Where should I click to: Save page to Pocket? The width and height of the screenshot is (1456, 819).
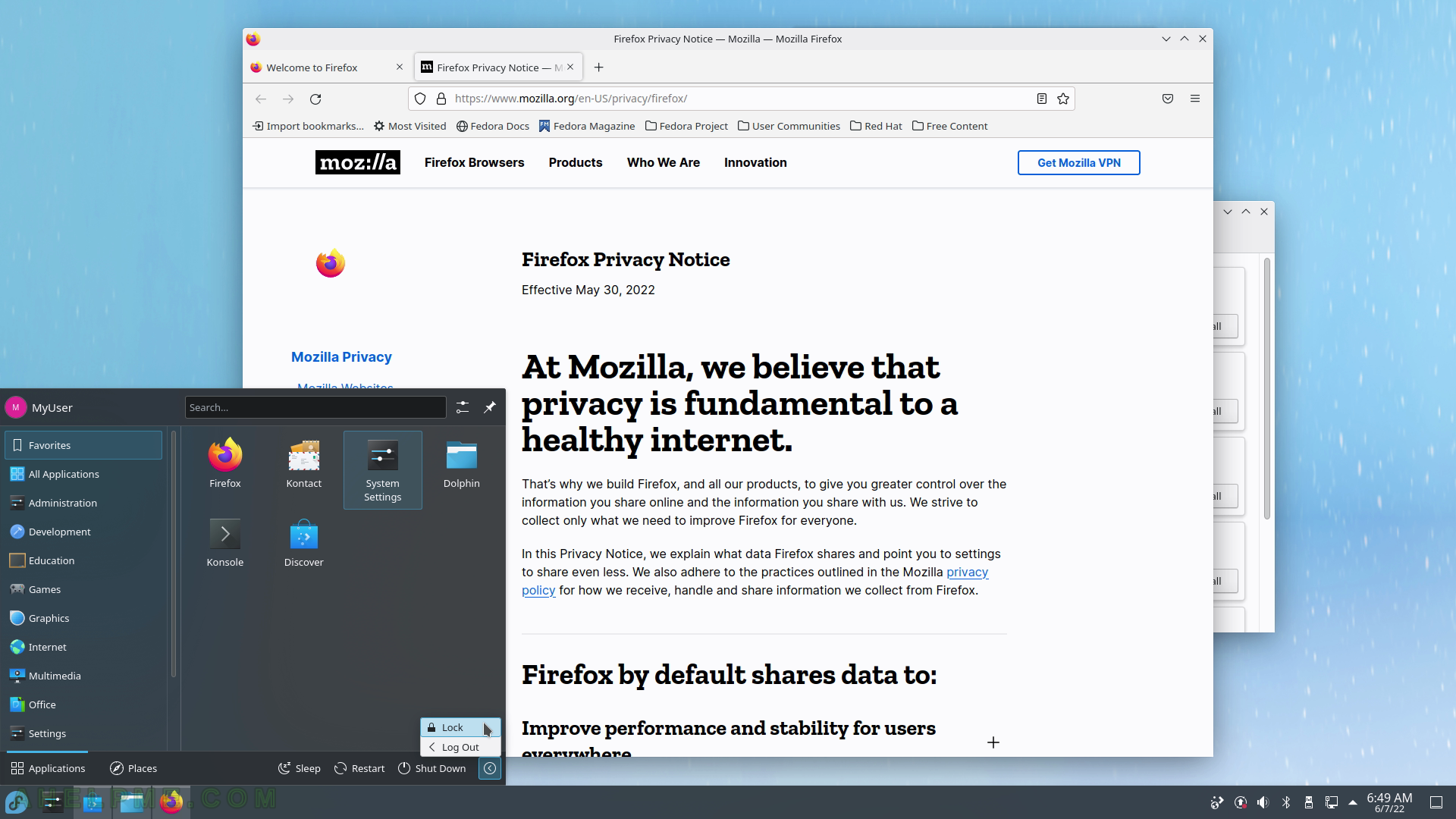point(1168,99)
